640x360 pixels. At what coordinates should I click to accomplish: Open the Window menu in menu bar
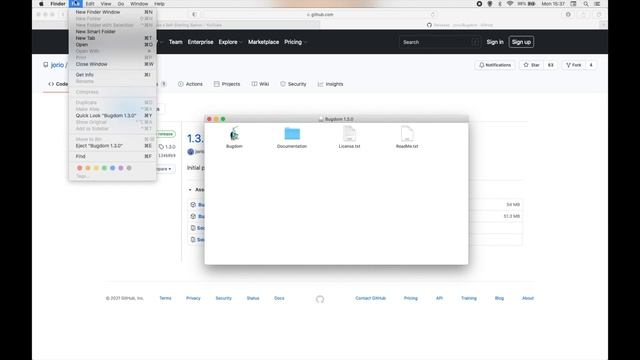pos(139,4)
